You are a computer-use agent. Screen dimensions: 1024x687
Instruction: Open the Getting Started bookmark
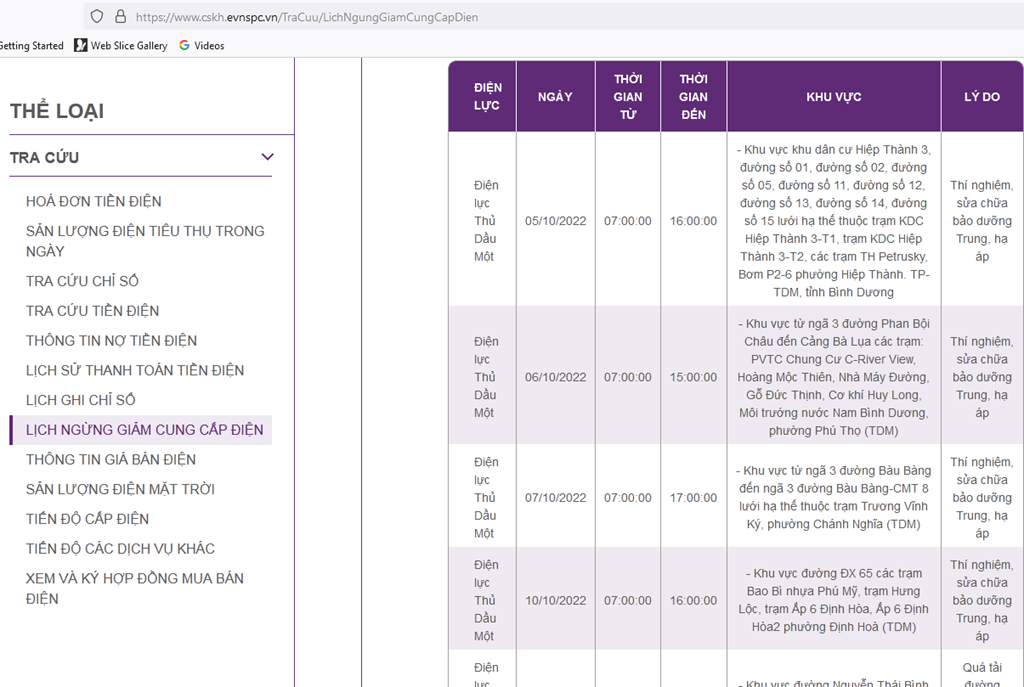31,46
